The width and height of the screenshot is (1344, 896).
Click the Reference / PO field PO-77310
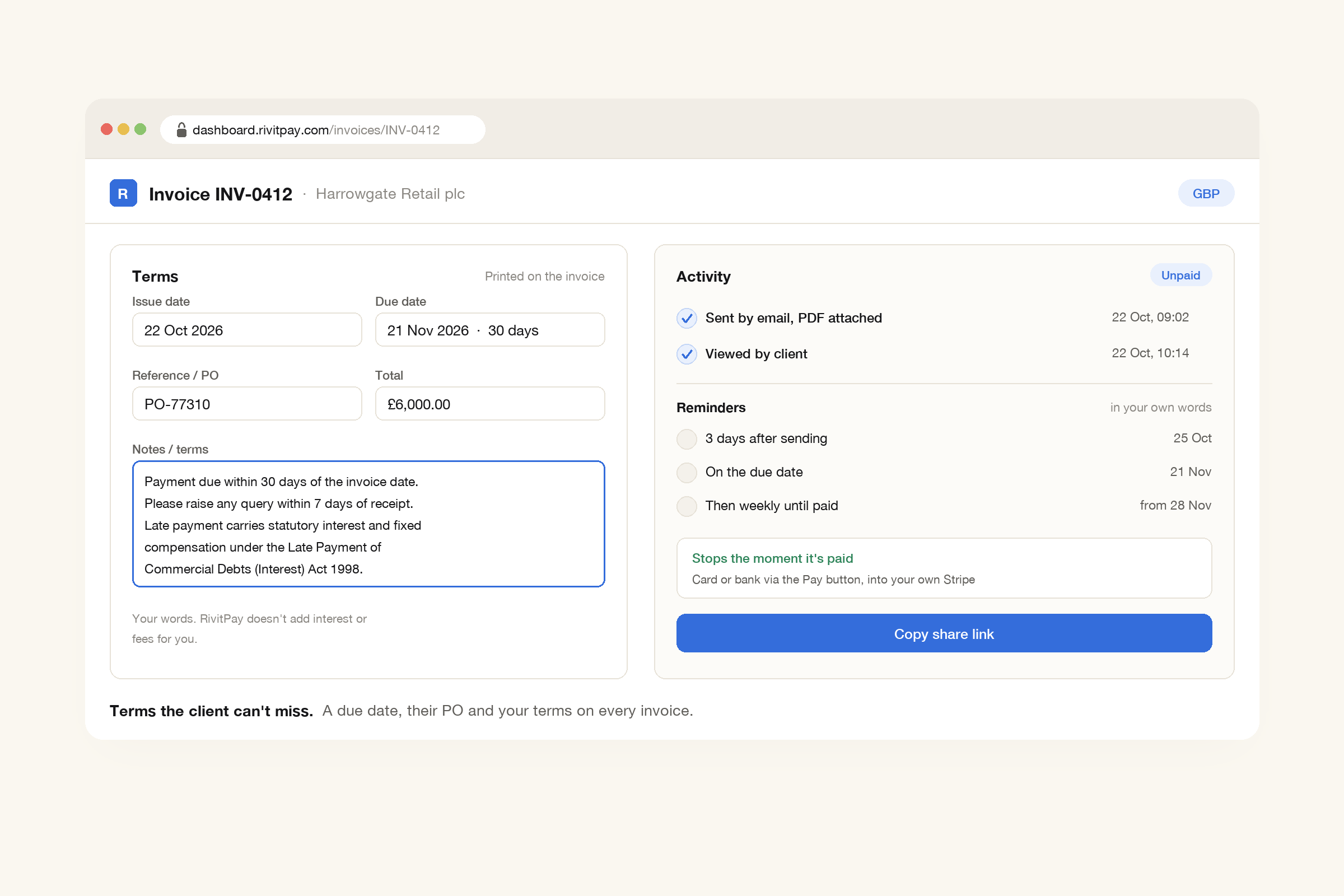247,403
